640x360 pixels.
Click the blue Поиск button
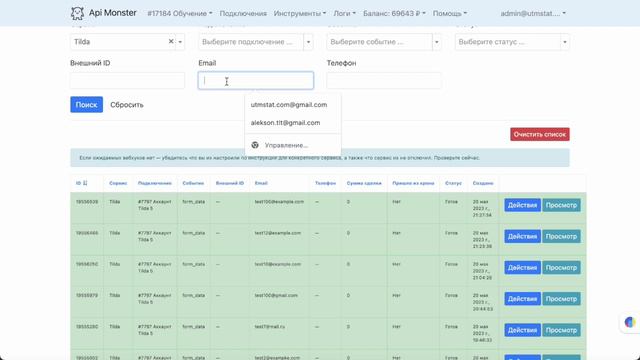pyautogui.click(x=87, y=104)
